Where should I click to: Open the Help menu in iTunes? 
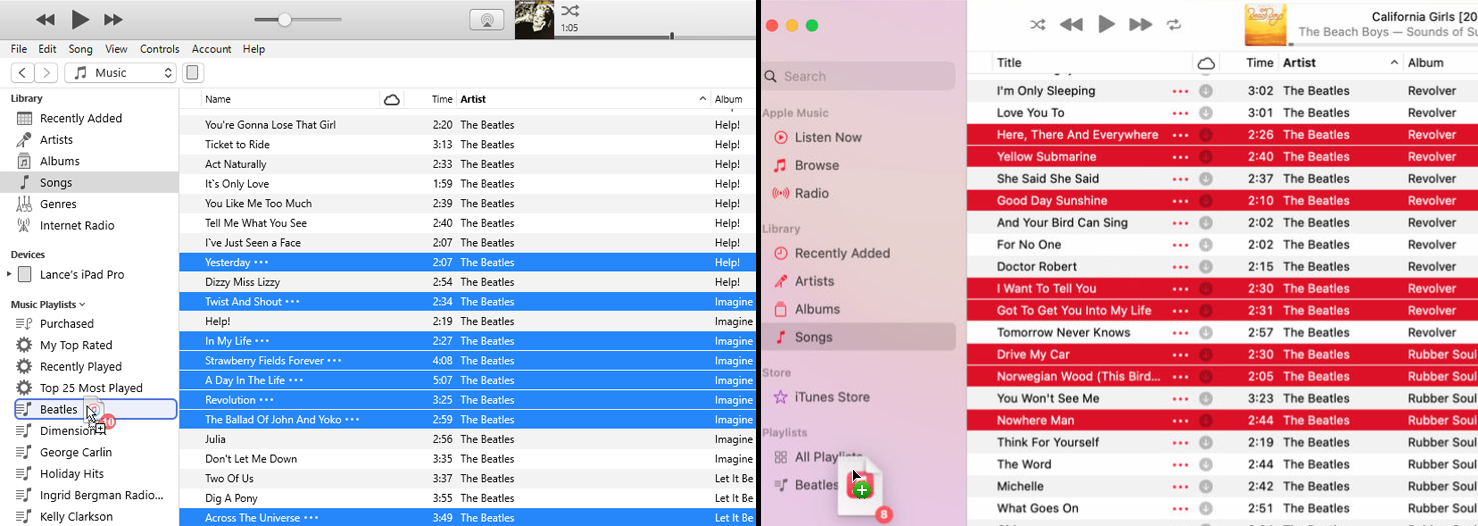(x=254, y=49)
